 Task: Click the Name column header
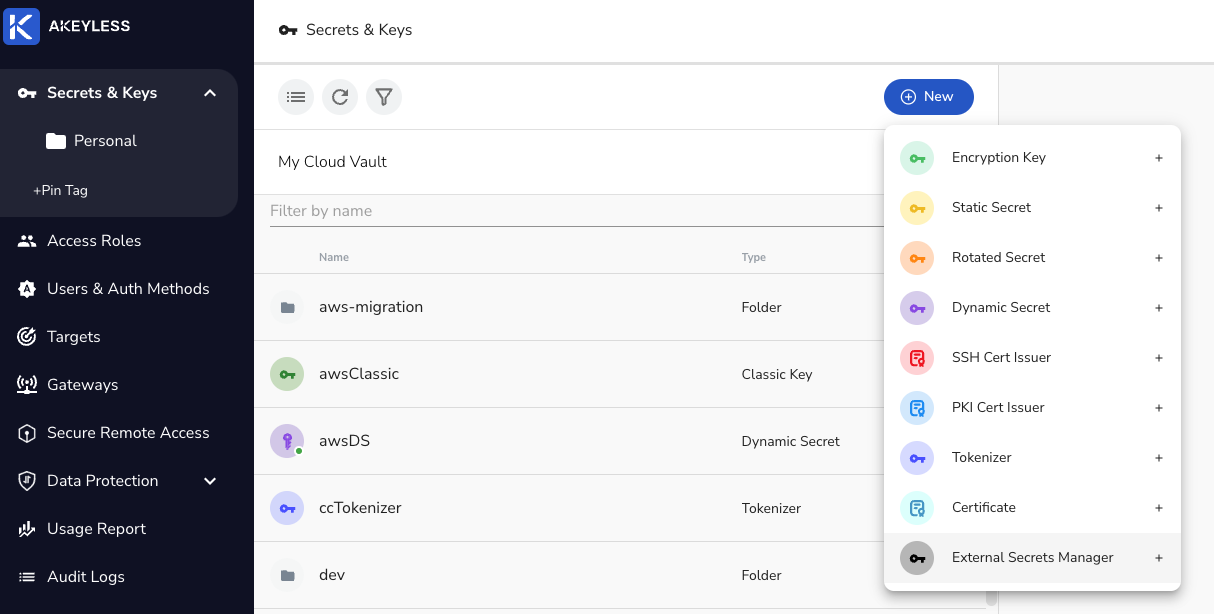pos(334,257)
